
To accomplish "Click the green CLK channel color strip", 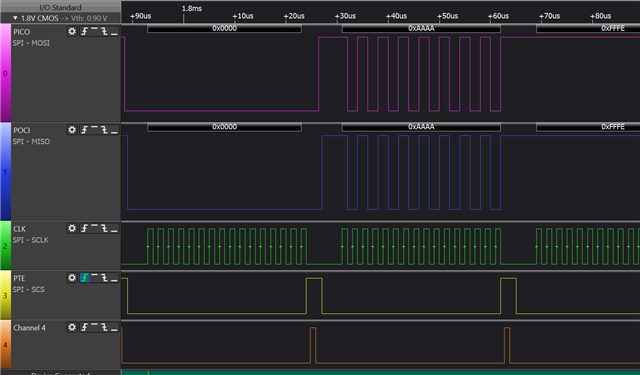I will (5, 246).
